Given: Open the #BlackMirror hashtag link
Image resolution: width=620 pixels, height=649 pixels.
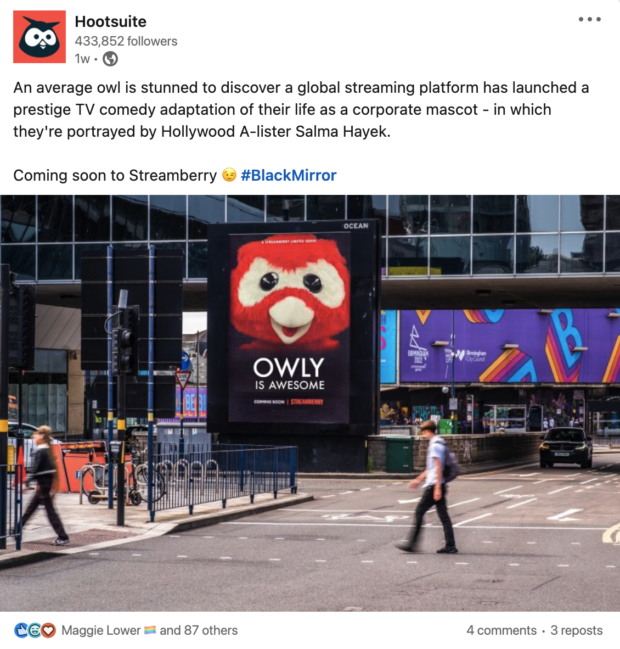Looking at the screenshot, I should pyautogui.click(x=288, y=175).
